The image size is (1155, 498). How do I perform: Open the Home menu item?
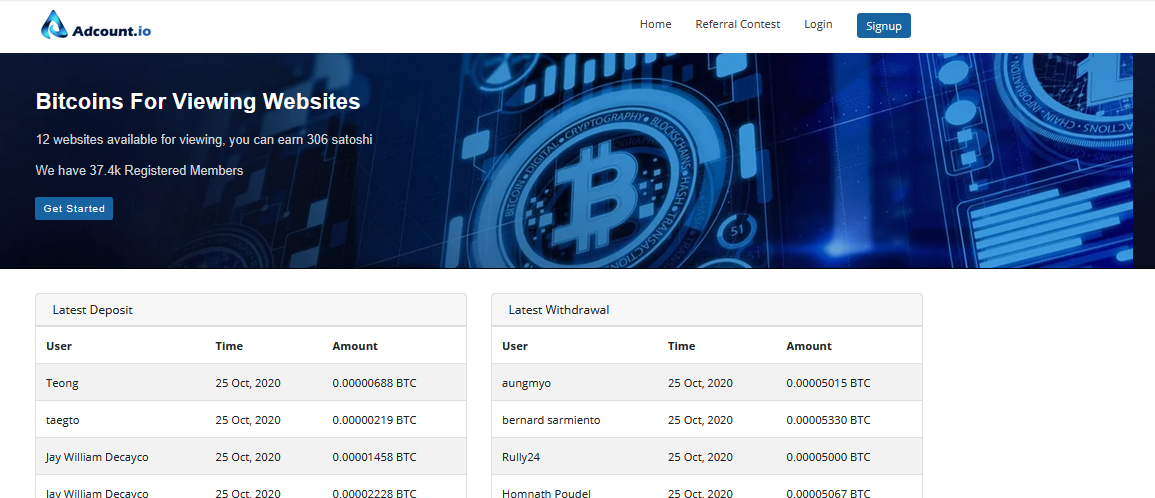(655, 24)
